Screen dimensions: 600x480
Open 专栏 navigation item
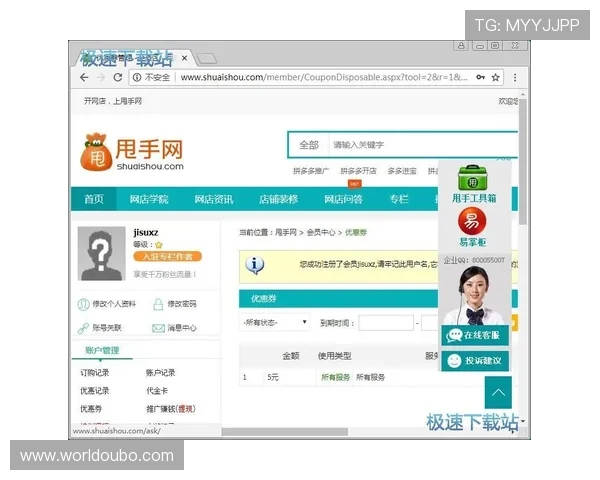[x=399, y=199]
